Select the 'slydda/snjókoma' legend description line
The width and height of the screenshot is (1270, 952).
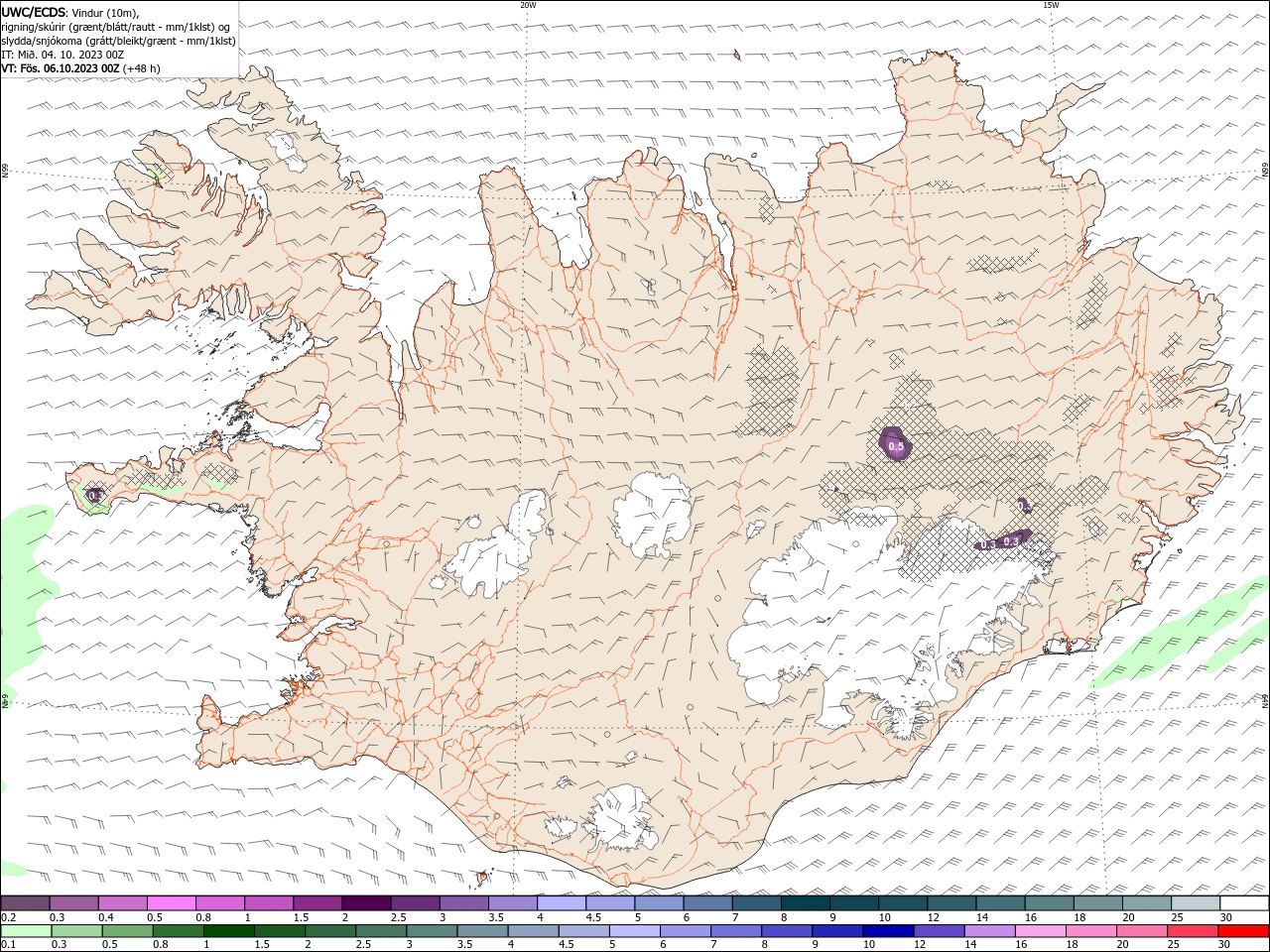click(x=119, y=41)
